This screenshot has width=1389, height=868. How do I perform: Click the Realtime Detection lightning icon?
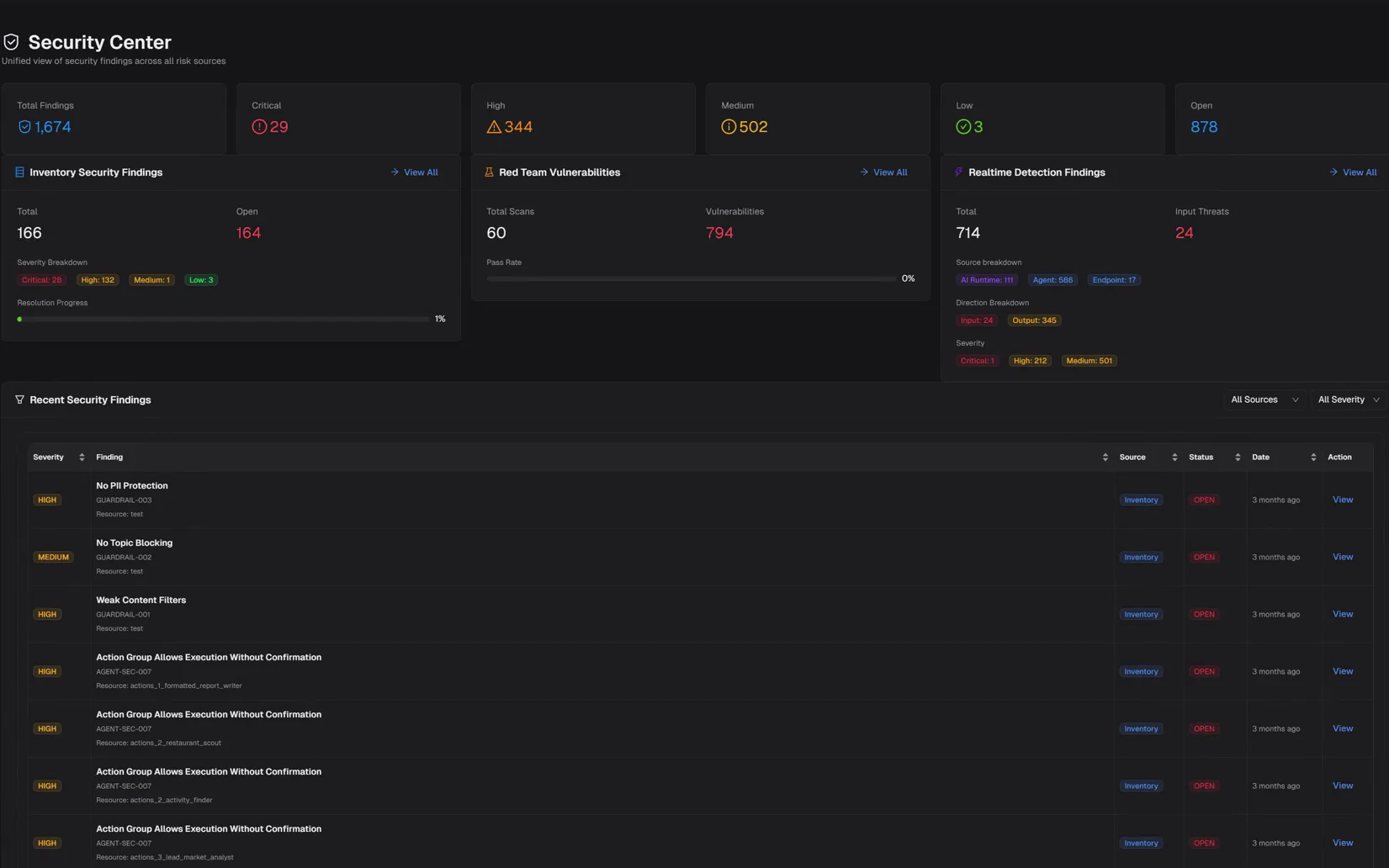(958, 172)
